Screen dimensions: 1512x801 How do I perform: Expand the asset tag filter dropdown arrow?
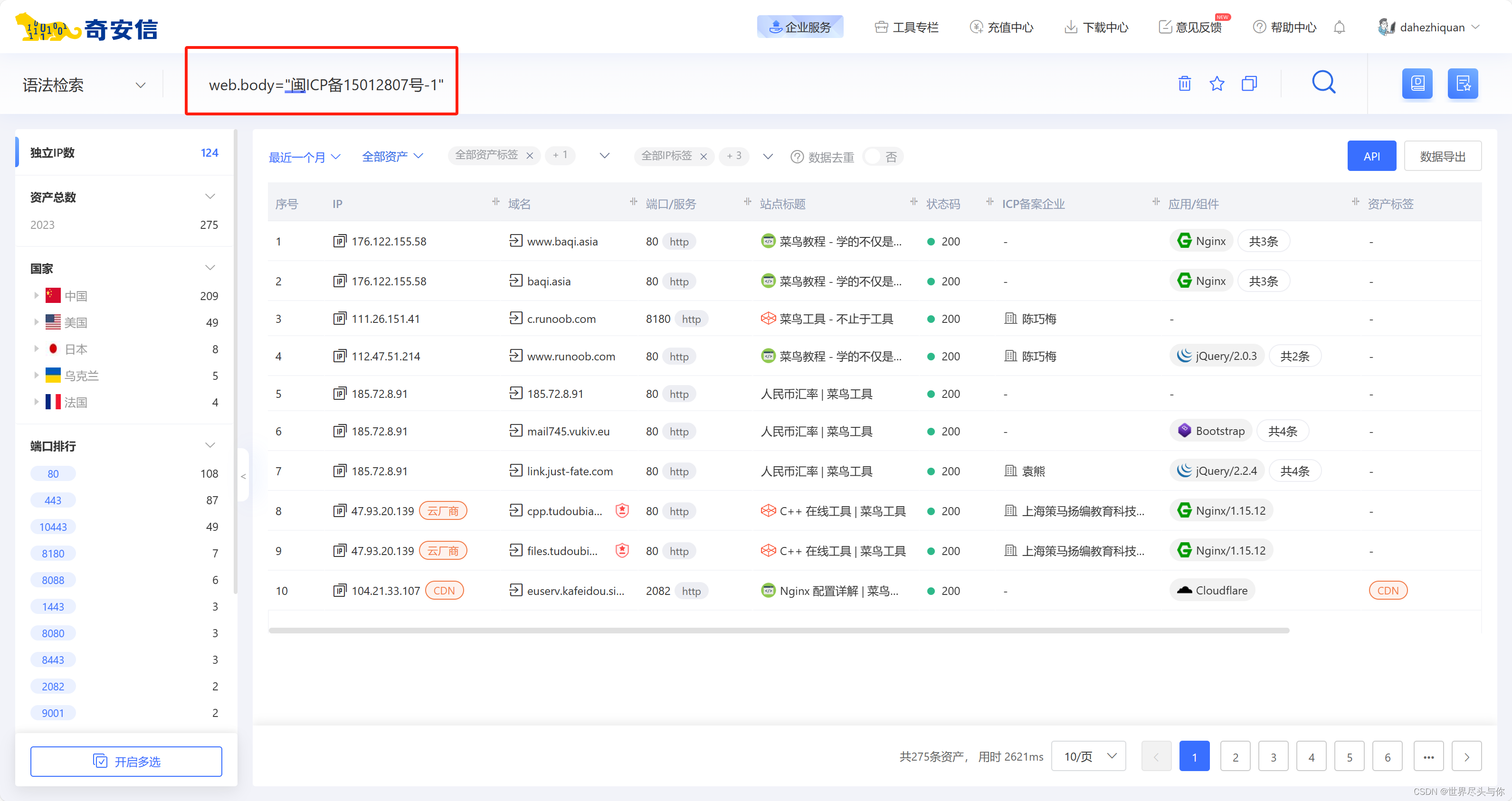pyautogui.click(x=605, y=156)
